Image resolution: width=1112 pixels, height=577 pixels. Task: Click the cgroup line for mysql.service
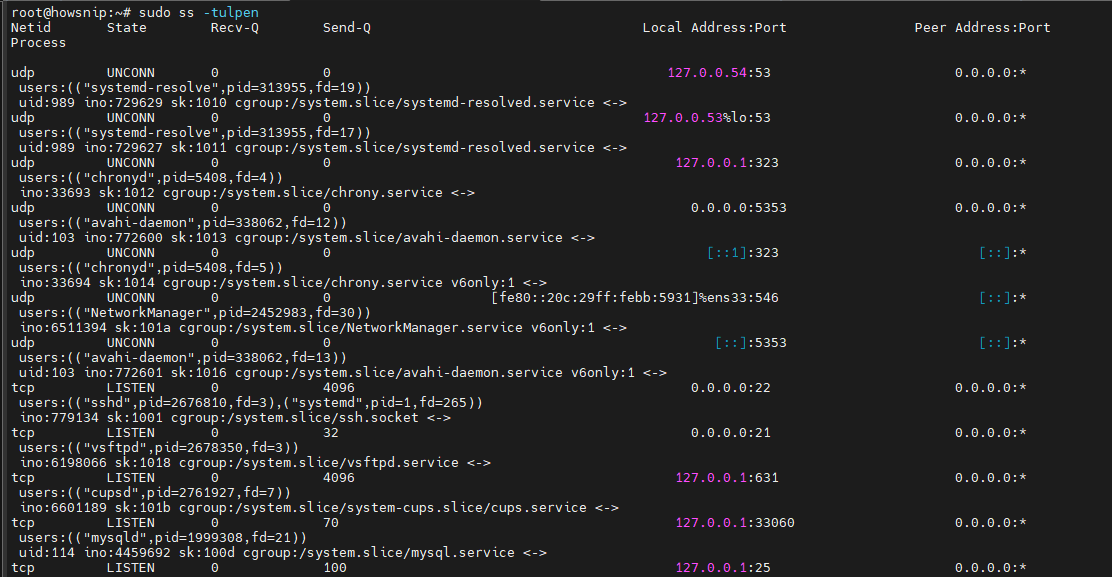coord(282,553)
